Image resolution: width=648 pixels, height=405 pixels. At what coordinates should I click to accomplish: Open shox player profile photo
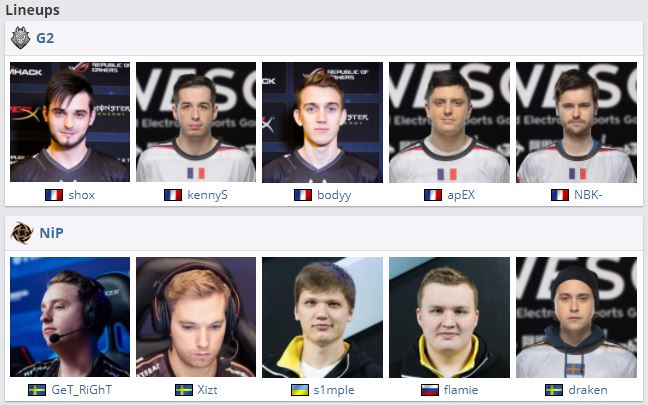(70, 122)
